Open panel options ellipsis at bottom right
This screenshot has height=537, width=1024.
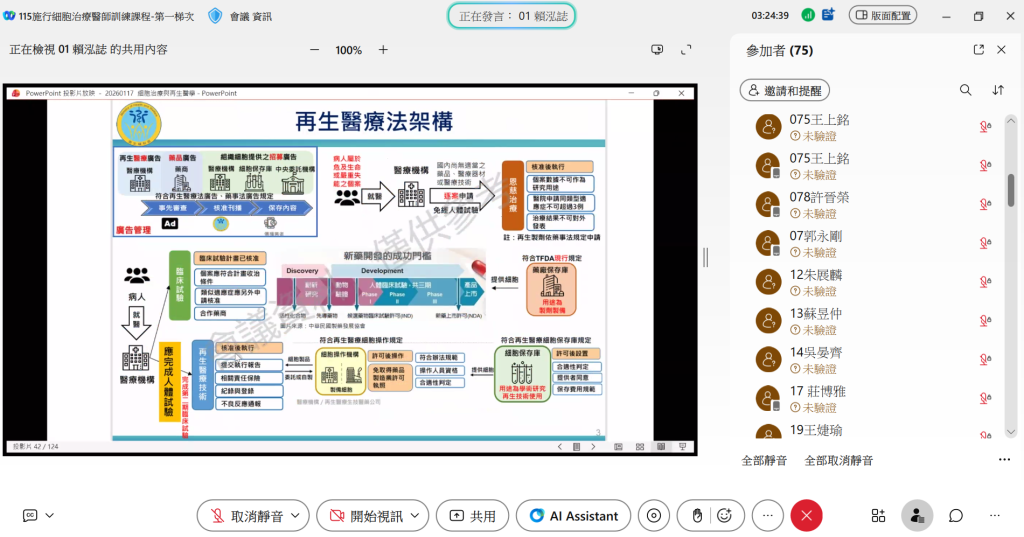[x=995, y=515]
